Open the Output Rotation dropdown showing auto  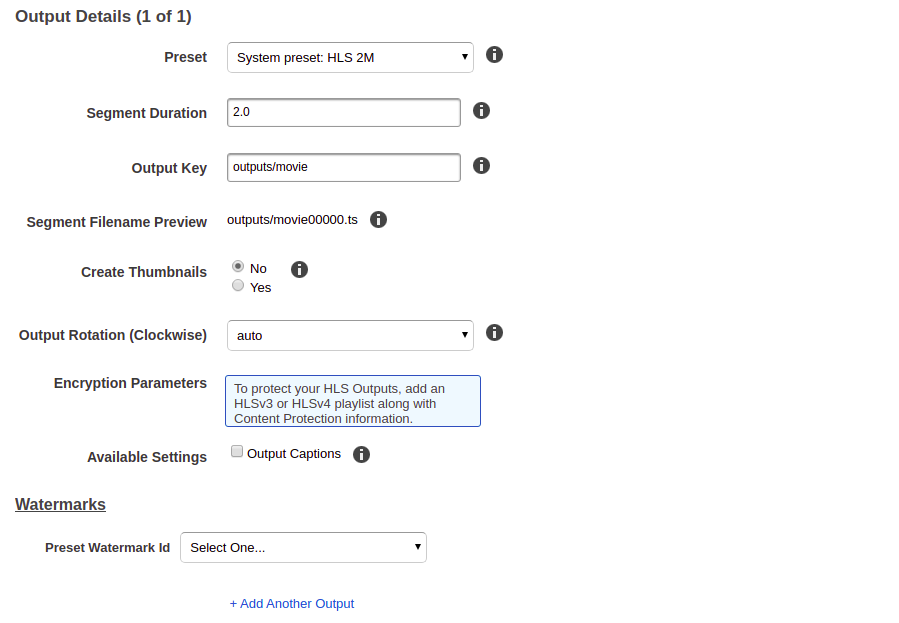click(350, 335)
